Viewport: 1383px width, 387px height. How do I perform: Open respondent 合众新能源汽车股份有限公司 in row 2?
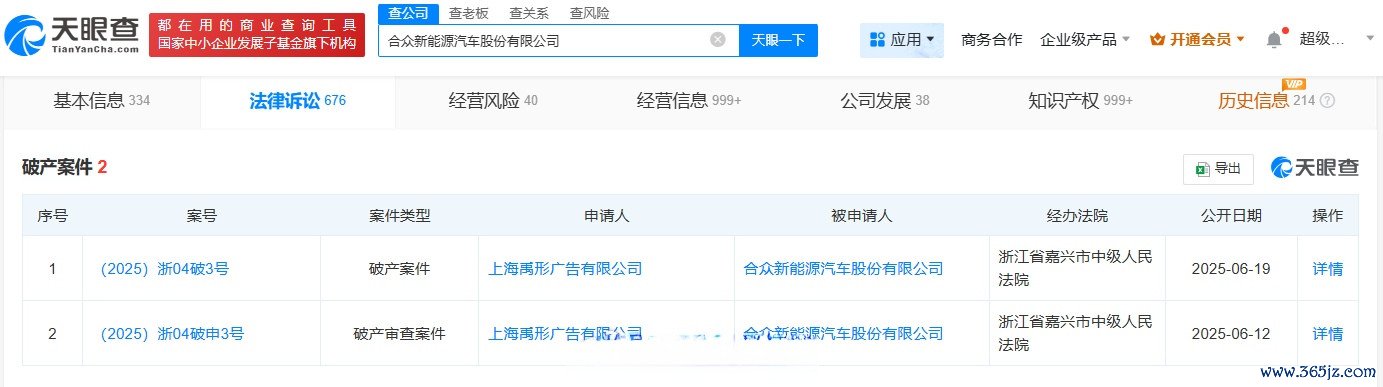point(843,333)
